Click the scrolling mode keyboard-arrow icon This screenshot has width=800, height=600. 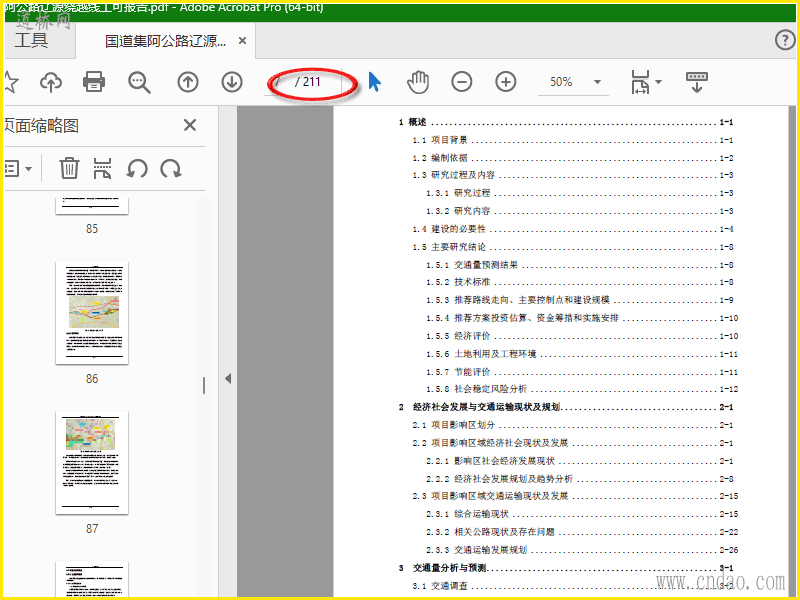pyautogui.click(x=696, y=82)
